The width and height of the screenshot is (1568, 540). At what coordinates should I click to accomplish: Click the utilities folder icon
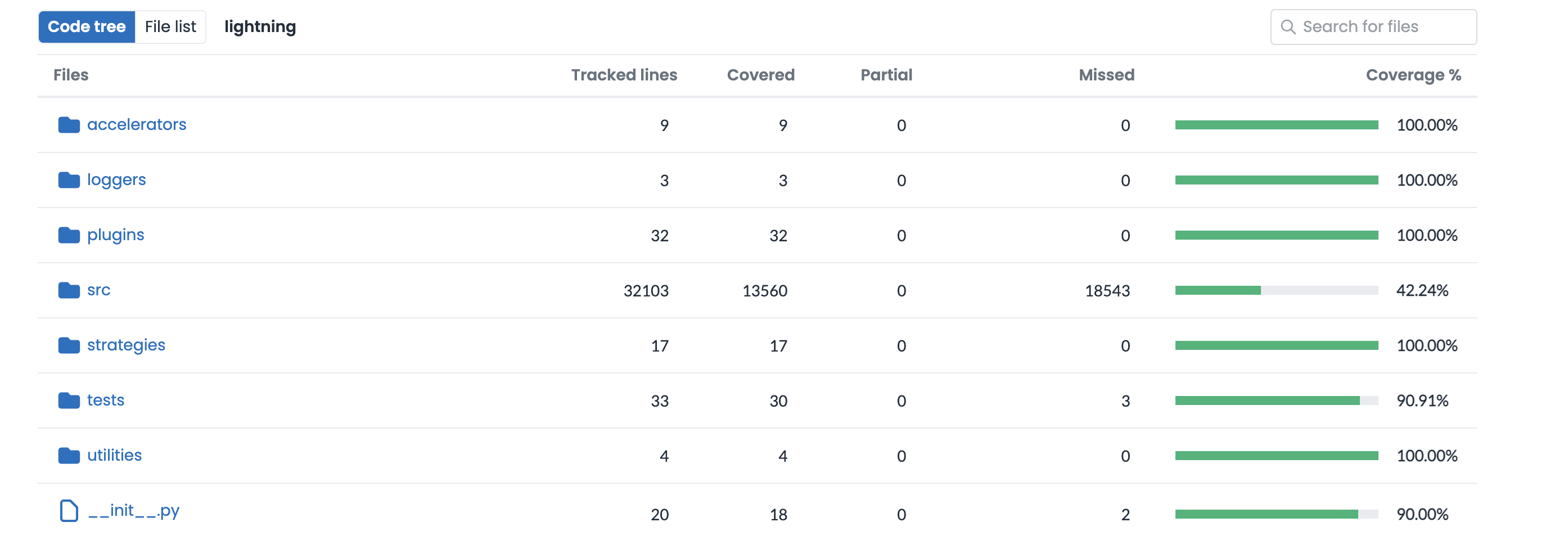(69, 454)
